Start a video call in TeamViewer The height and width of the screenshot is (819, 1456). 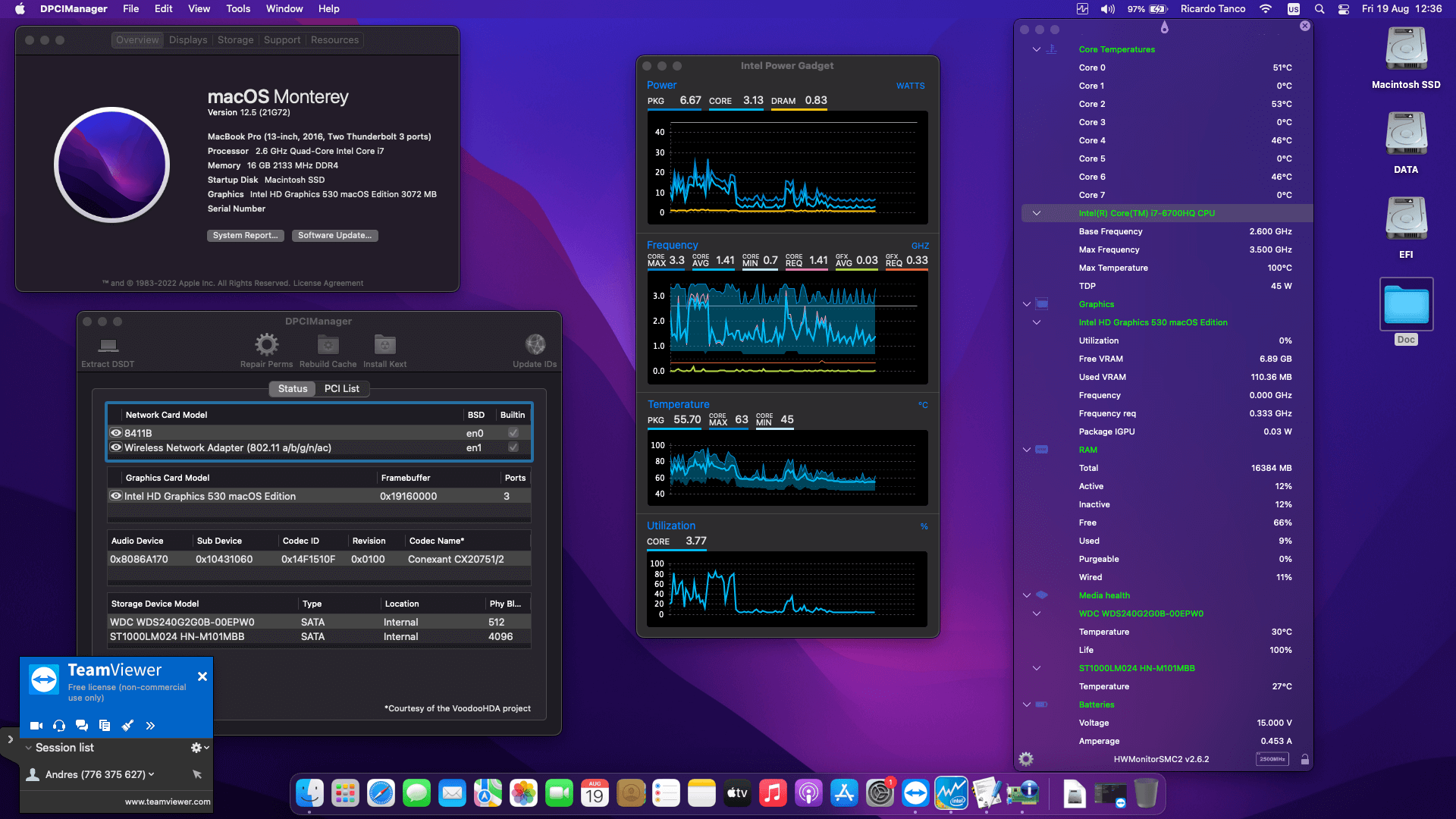tap(36, 726)
